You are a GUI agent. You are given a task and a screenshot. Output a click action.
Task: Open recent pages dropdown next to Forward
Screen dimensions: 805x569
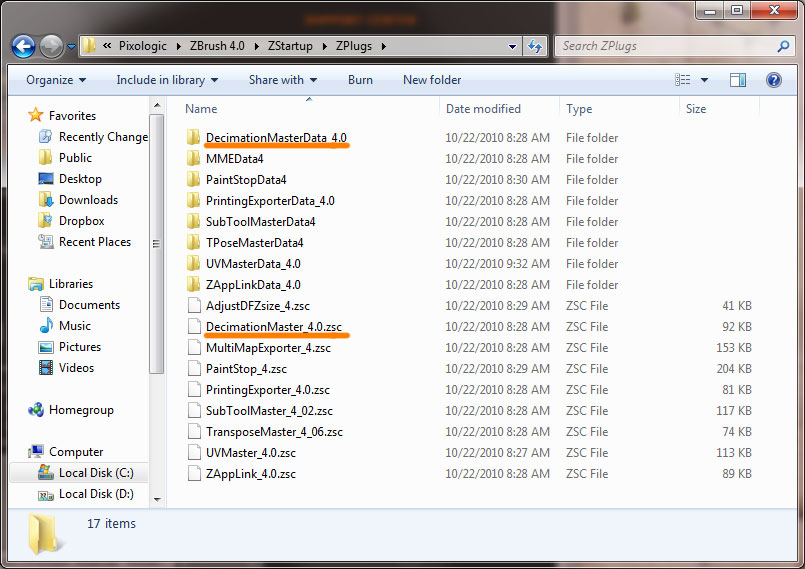tap(71, 47)
